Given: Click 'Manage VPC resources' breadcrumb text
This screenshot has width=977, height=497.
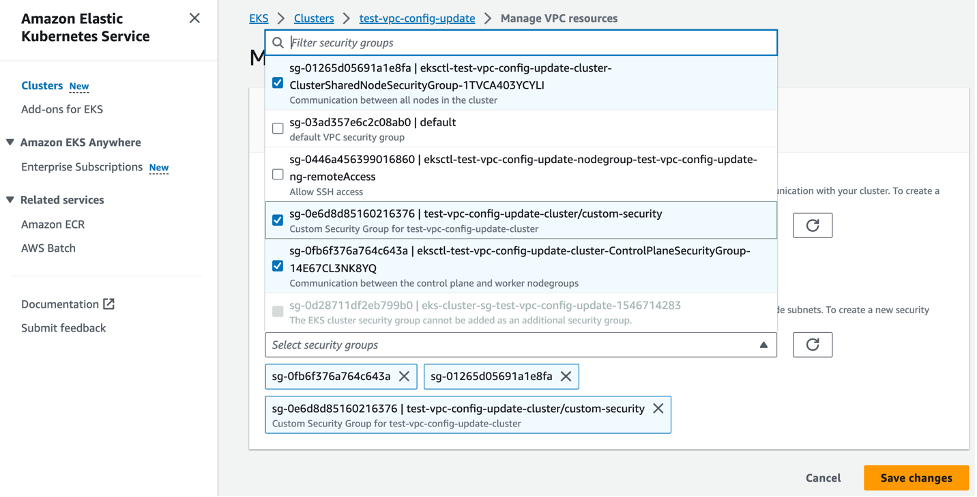Looking at the screenshot, I should (559, 18).
